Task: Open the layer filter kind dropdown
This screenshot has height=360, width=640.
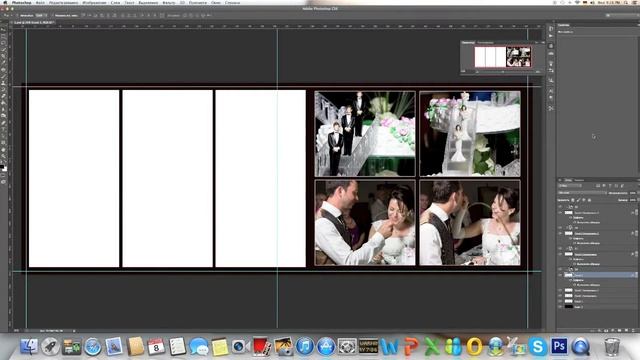Action: [571, 186]
